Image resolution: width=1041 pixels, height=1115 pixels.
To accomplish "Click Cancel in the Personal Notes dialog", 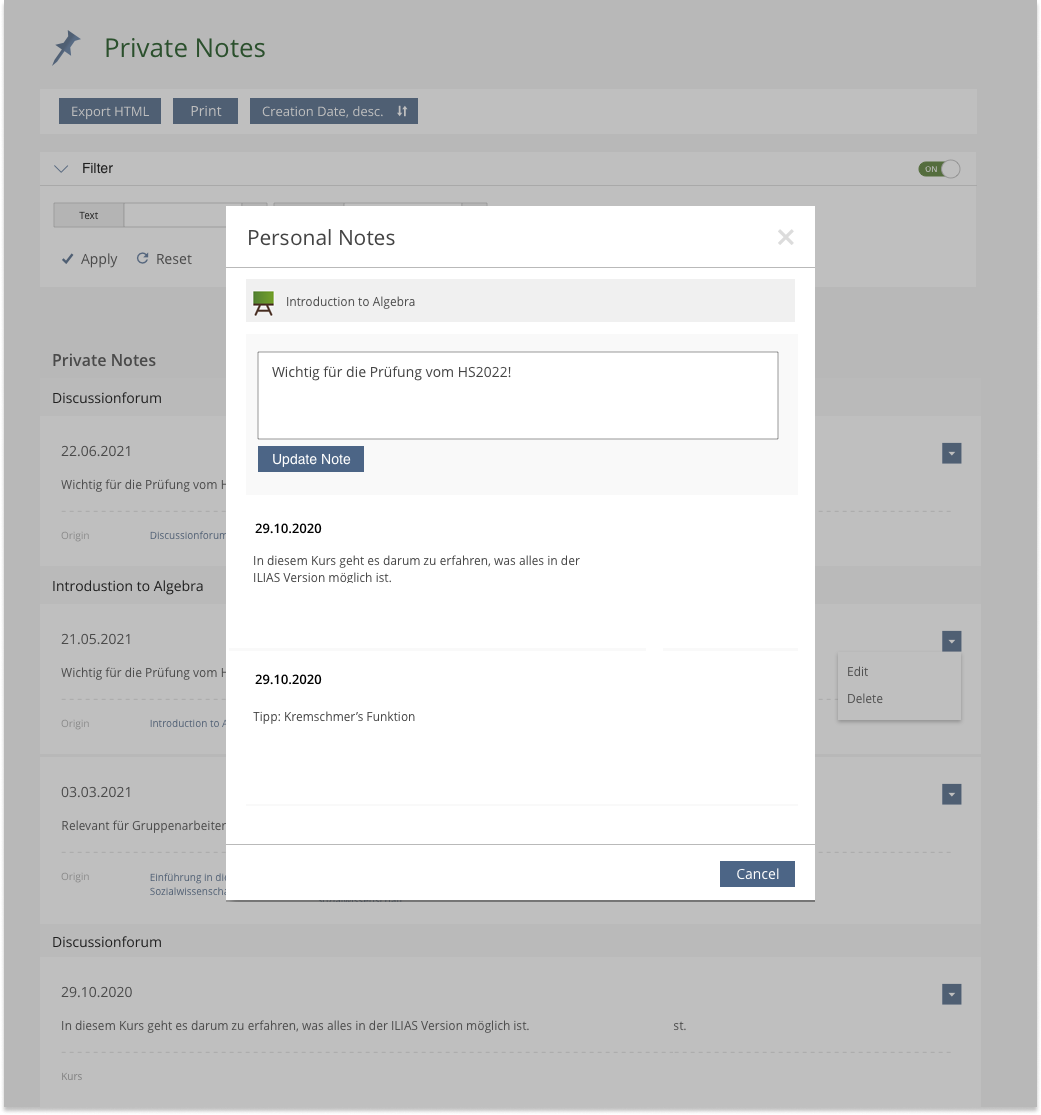I will click(757, 874).
